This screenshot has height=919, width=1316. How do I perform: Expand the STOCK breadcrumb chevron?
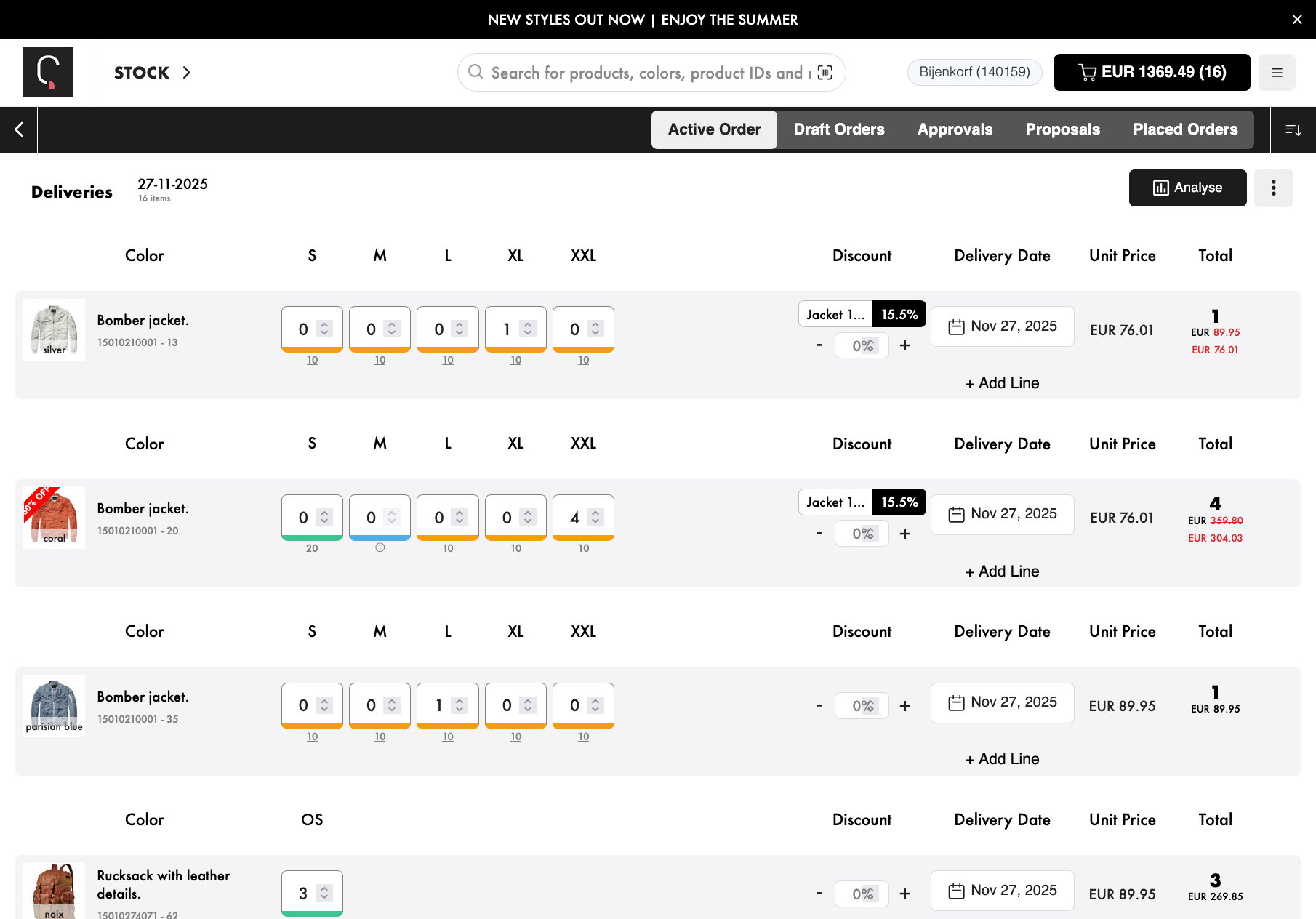[x=187, y=72]
